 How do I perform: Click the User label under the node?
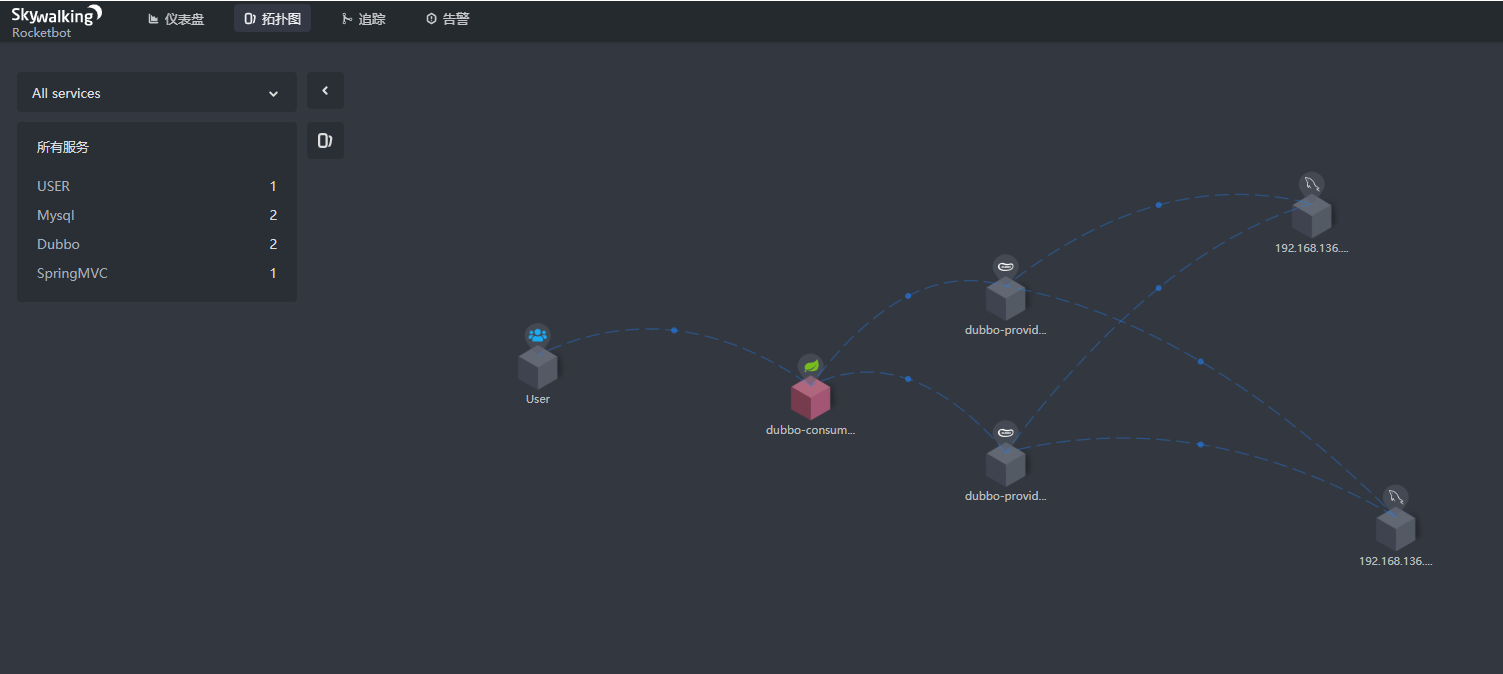538,399
